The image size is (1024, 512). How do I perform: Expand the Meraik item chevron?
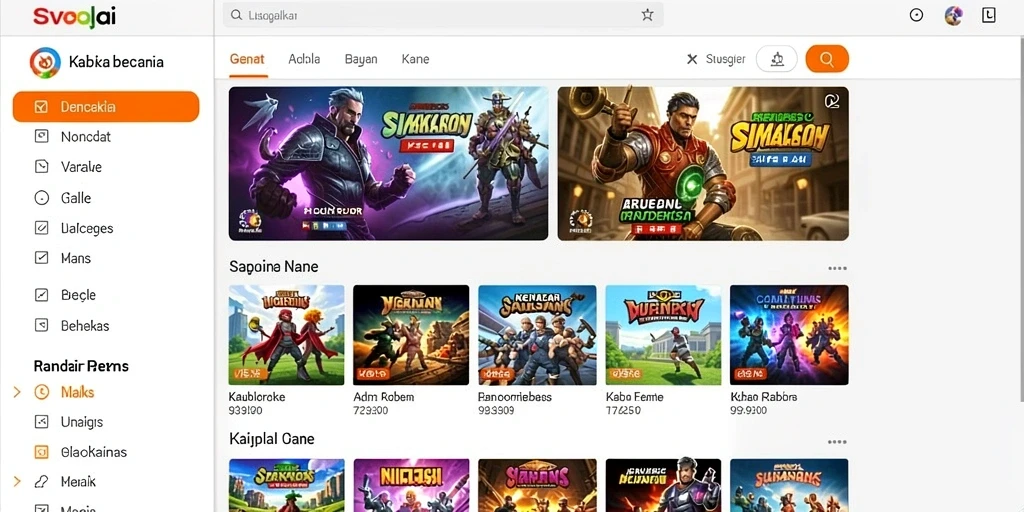point(17,481)
